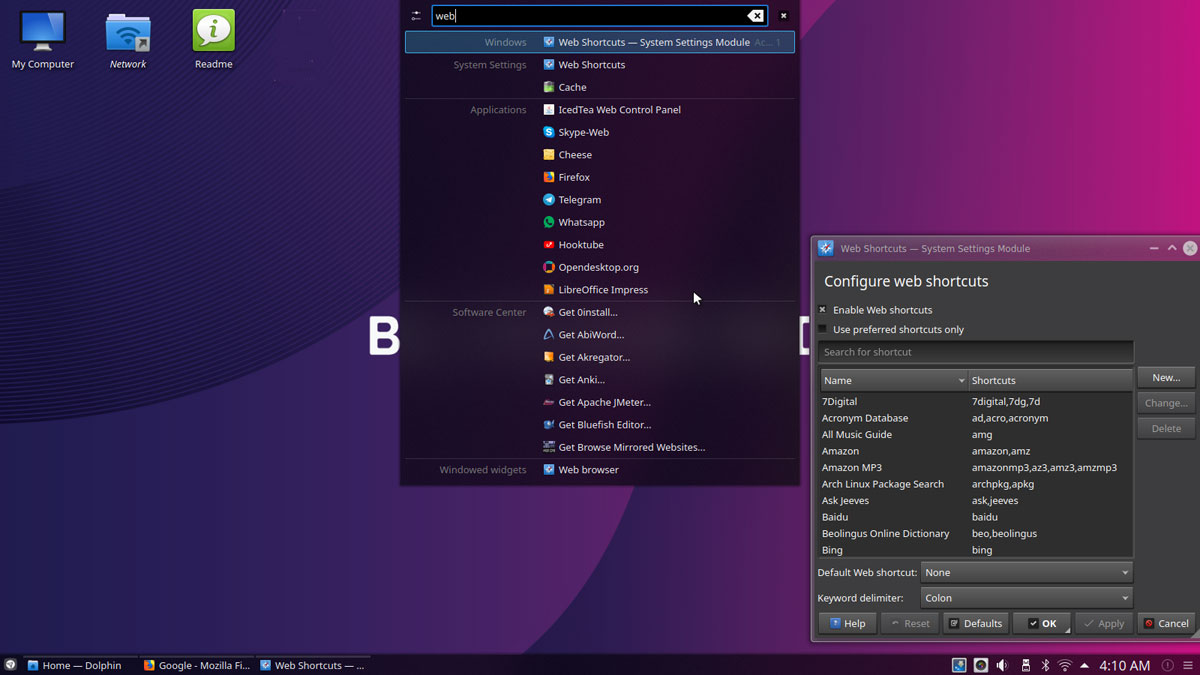Click the Web browser widget icon
The height and width of the screenshot is (675, 1200).
(x=549, y=470)
